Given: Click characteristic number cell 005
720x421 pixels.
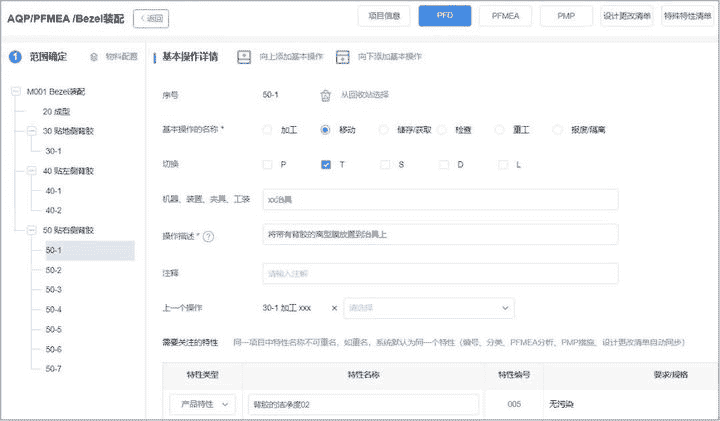Looking at the screenshot, I should pos(514,404).
